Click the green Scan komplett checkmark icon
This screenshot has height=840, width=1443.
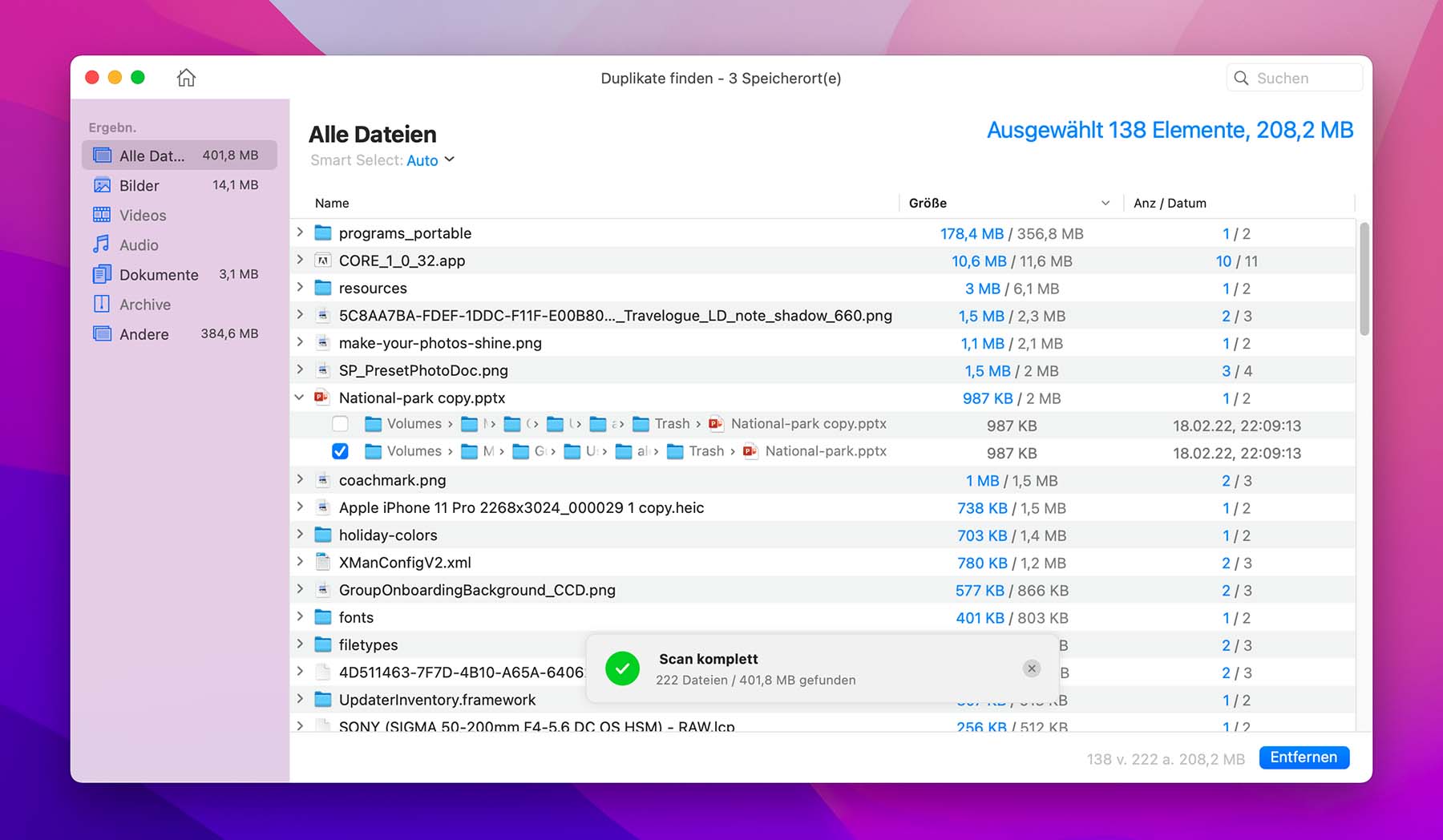(x=622, y=668)
